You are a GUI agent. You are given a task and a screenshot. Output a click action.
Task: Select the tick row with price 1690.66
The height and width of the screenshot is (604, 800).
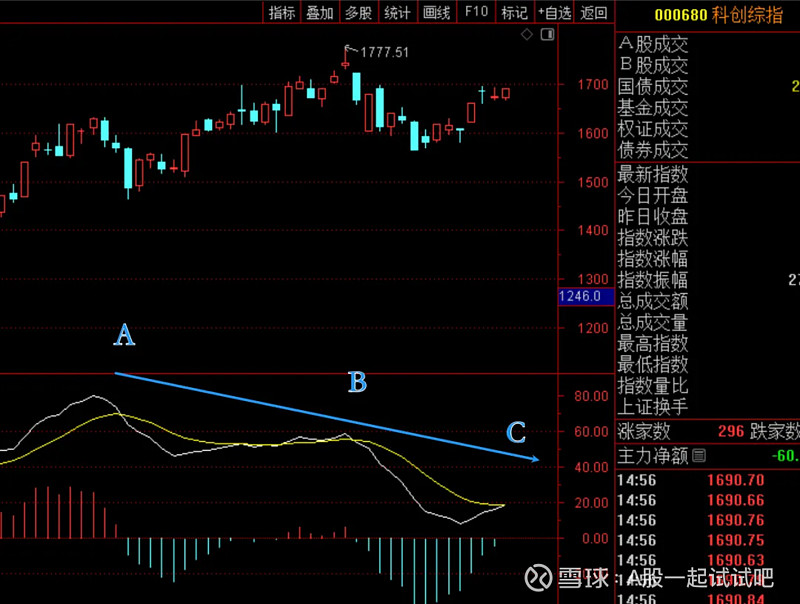point(707,500)
